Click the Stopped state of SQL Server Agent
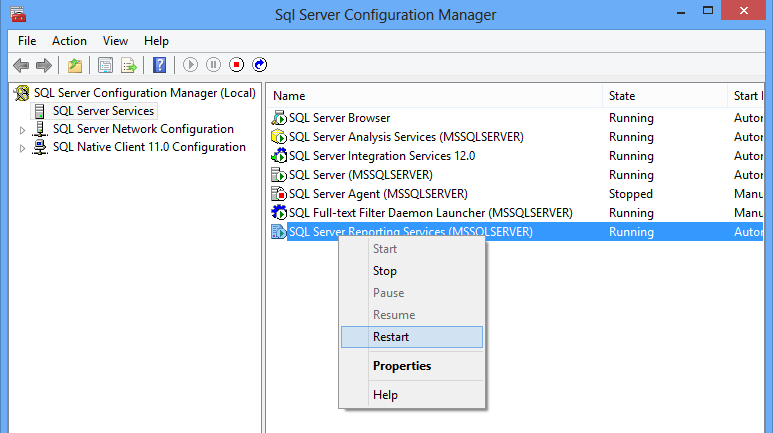Screen dimensions: 773x433 pos(631,194)
